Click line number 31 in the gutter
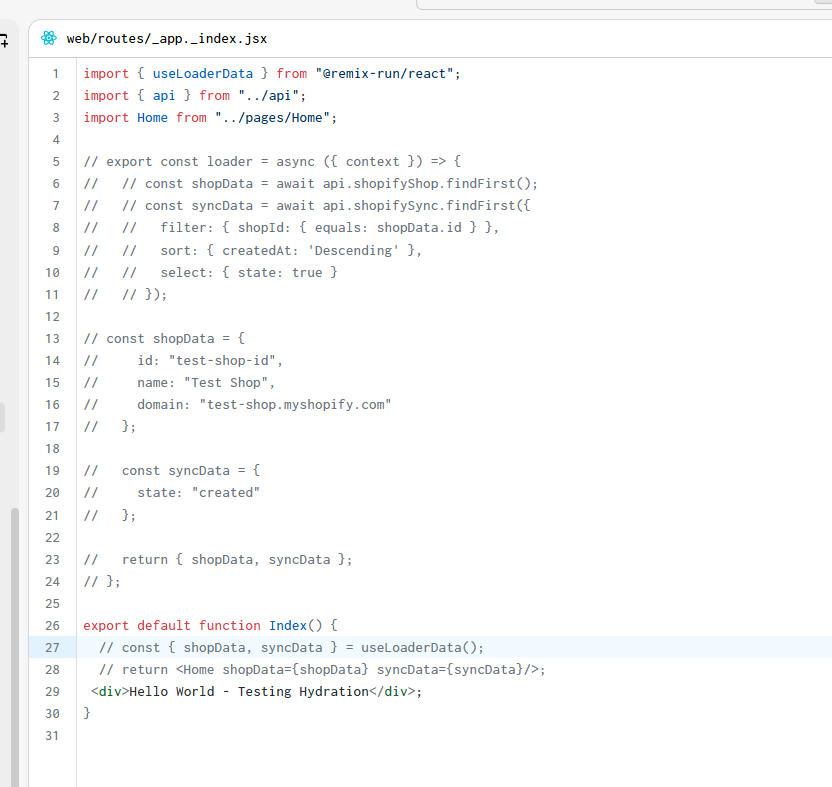 click(53, 736)
